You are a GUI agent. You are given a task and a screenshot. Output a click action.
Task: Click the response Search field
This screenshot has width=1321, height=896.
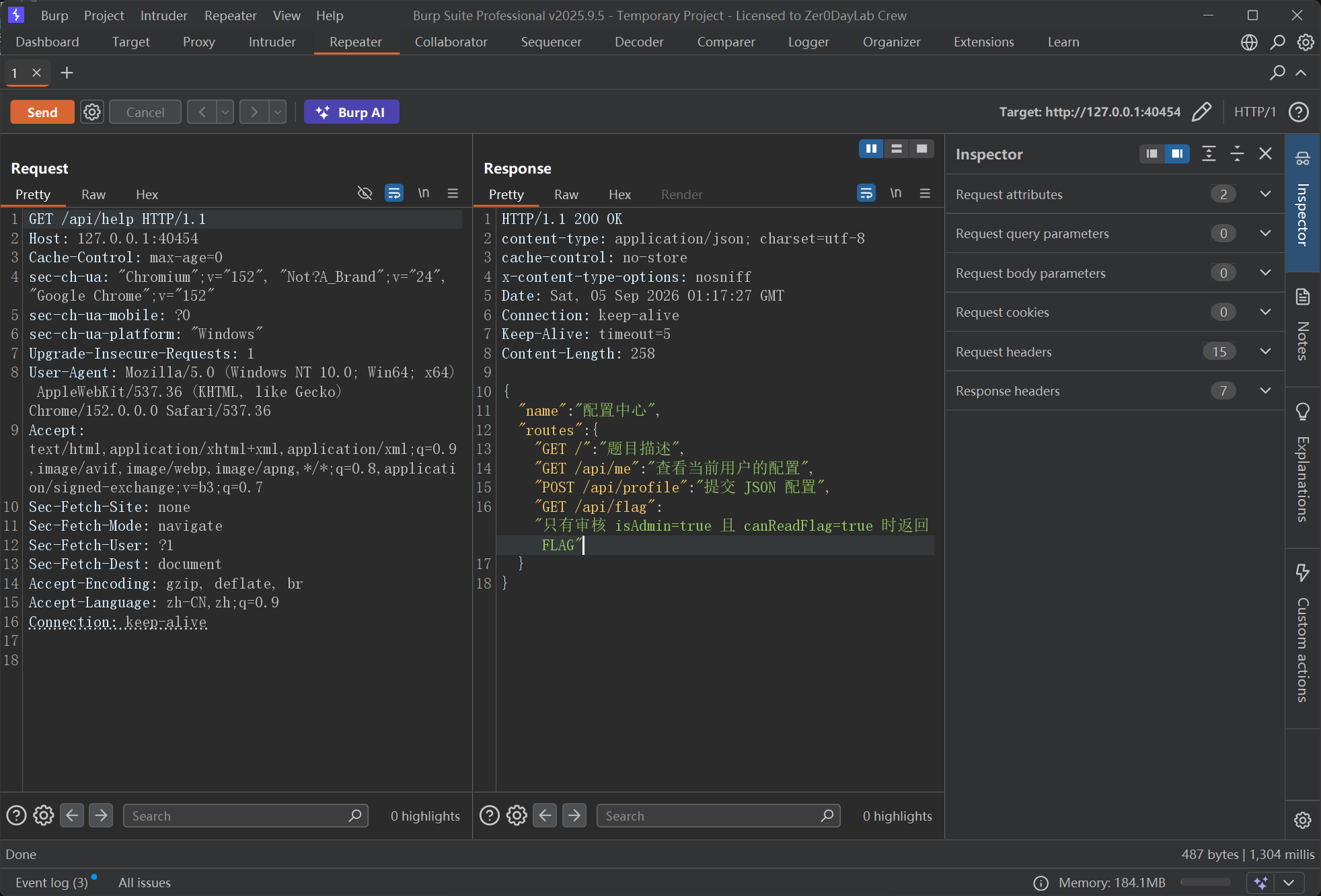tap(718, 815)
